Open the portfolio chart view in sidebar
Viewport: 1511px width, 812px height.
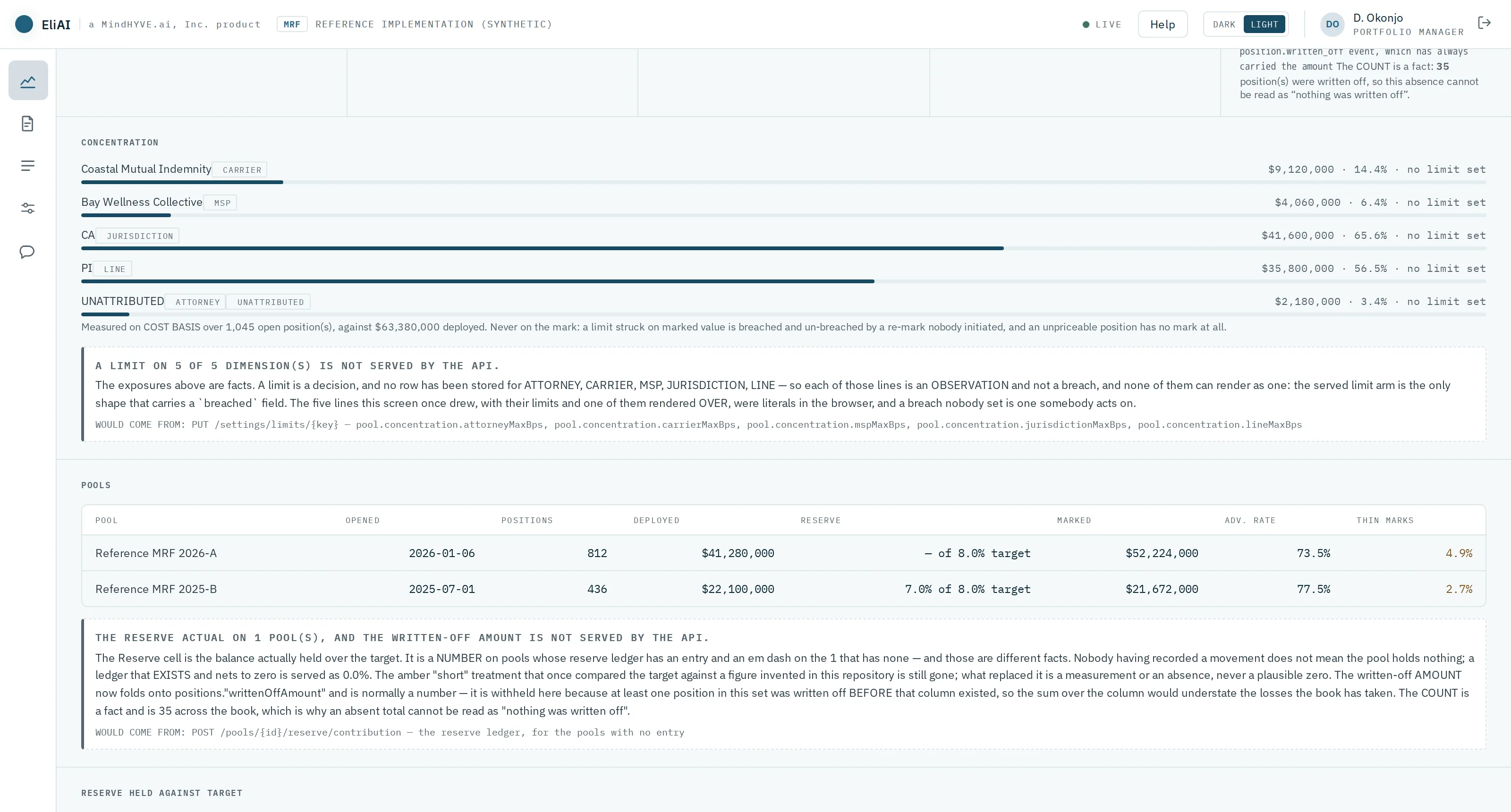click(28, 80)
